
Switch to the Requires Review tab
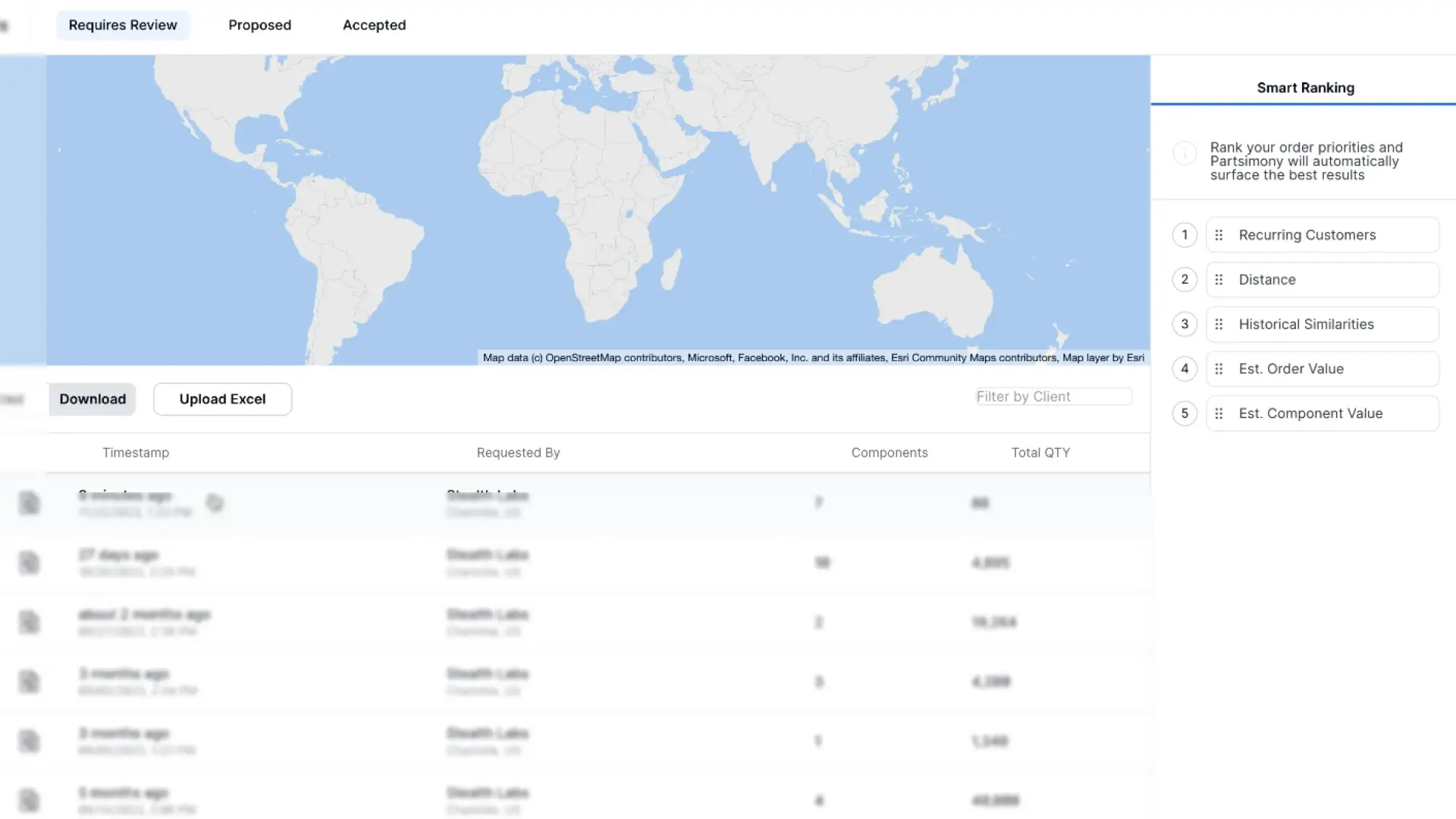[x=122, y=25]
